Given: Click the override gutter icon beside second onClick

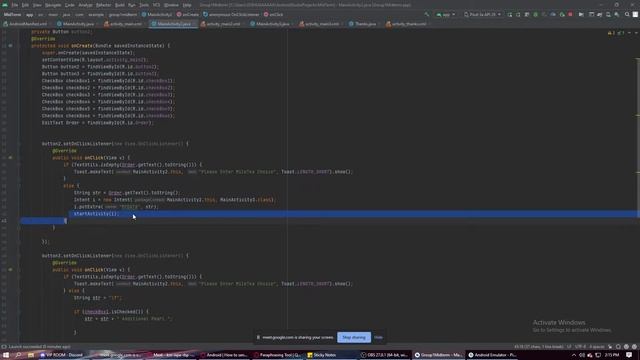Looking at the screenshot, I should 11,270.
